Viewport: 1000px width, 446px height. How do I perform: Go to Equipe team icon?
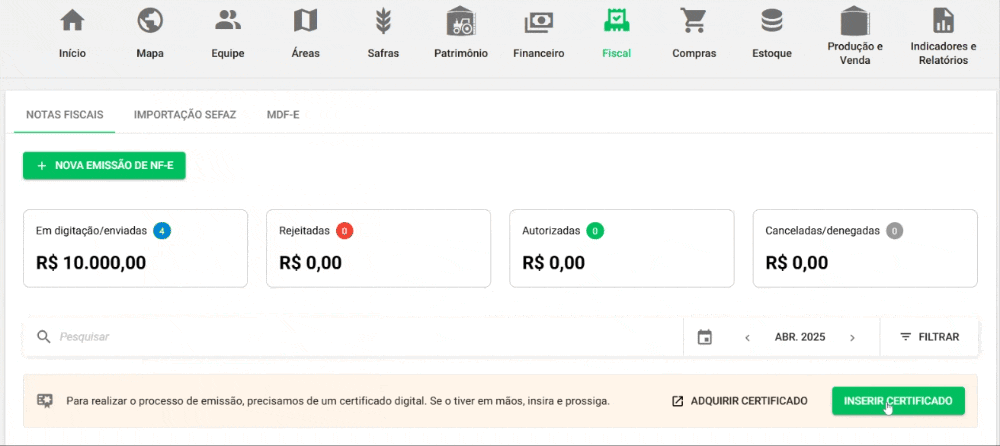click(228, 21)
